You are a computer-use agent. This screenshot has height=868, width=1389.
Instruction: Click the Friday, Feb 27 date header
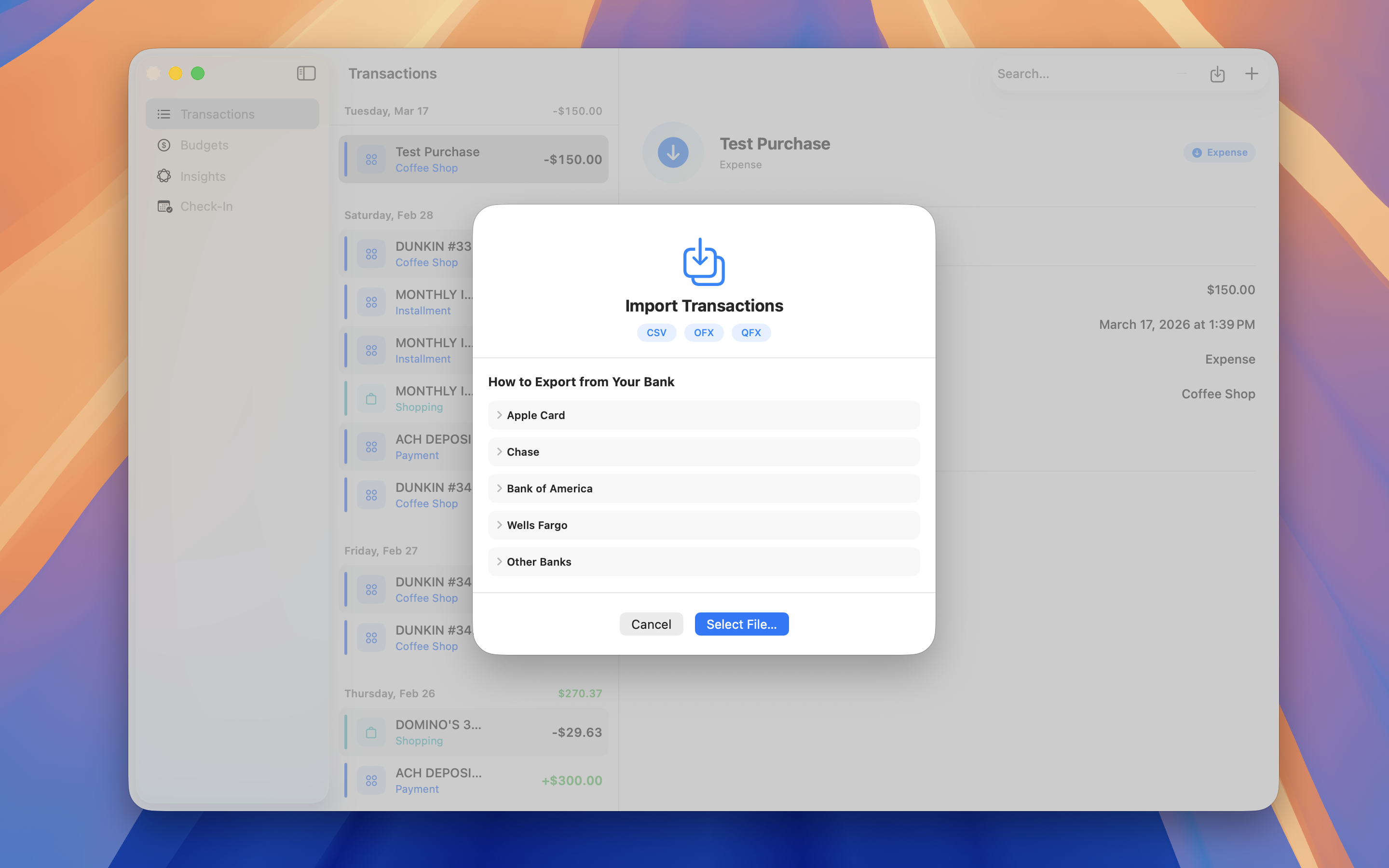point(381,551)
